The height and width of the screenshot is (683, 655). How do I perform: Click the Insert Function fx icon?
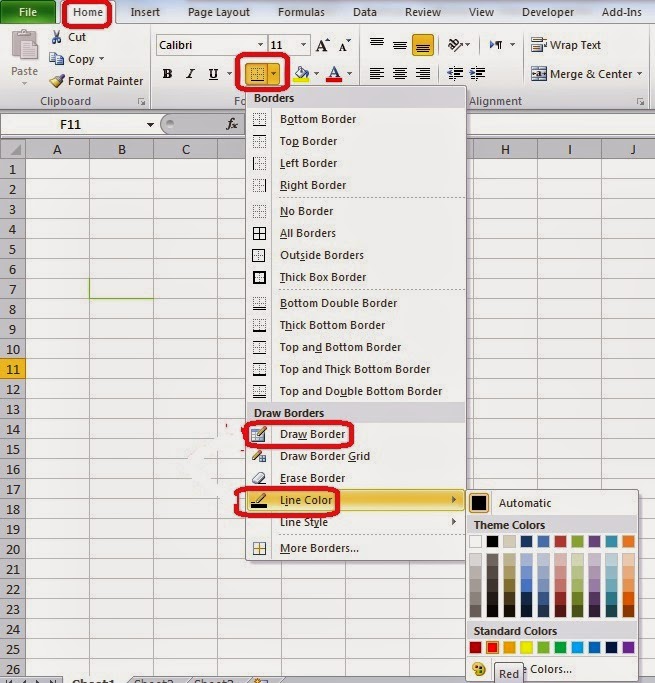(232, 124)
